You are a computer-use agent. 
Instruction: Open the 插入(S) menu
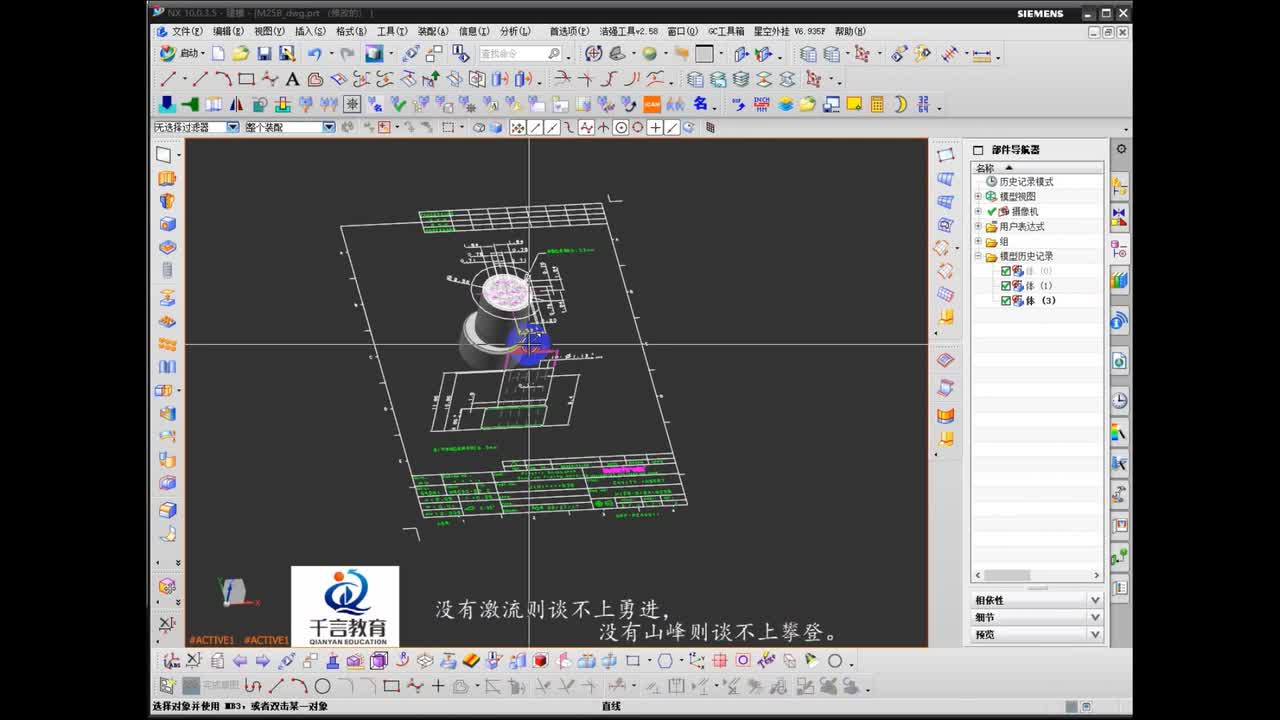(310, 31)
